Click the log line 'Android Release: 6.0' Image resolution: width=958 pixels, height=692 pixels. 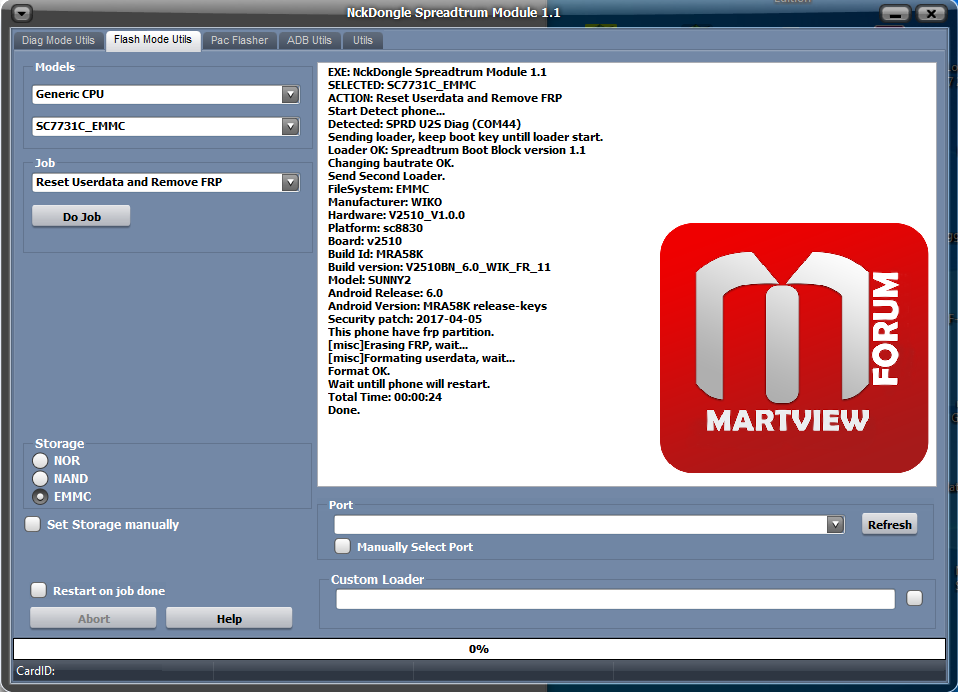(386, 293)
